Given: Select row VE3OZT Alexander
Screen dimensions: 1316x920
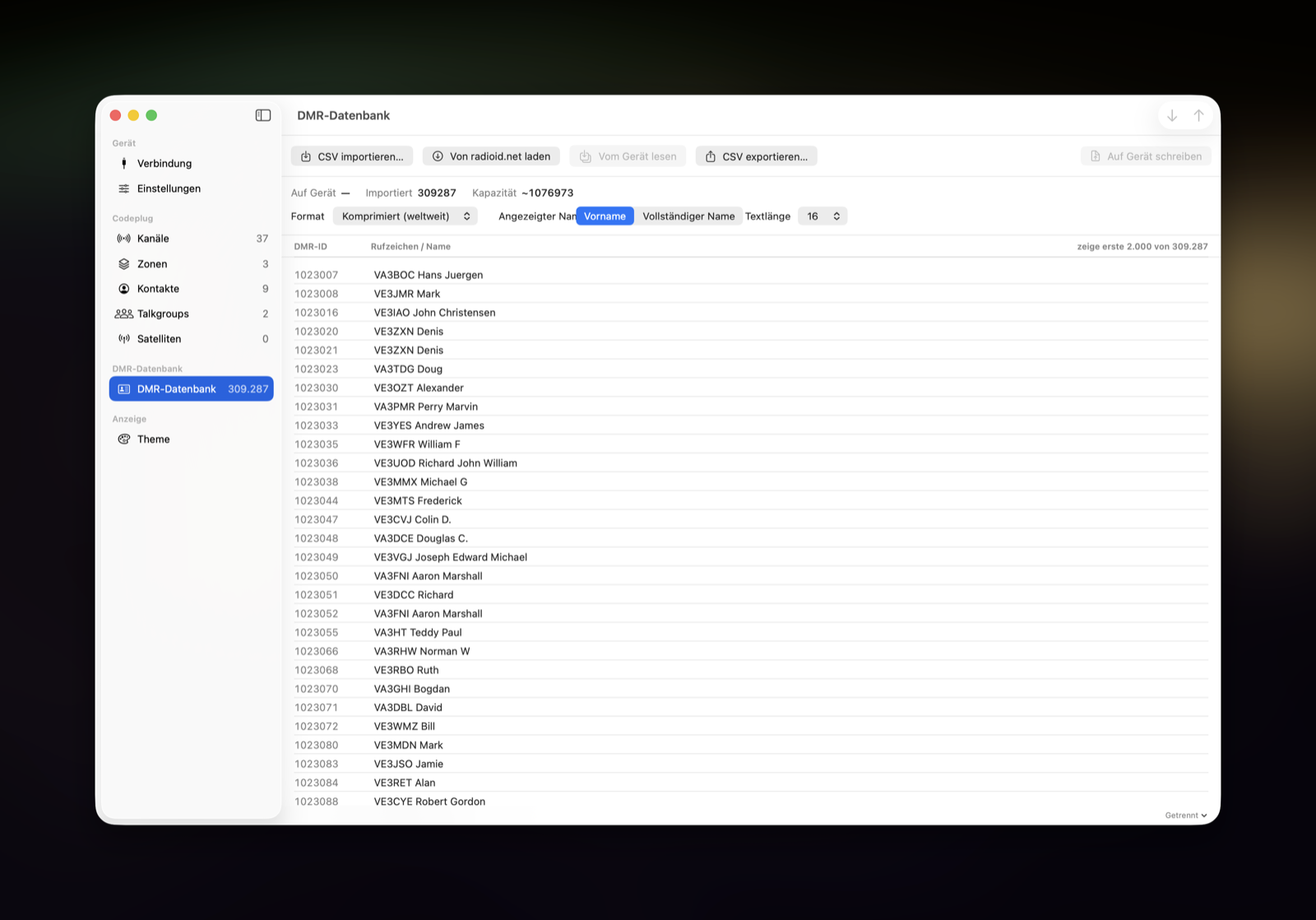Looking at the screenshot, I should (x=751, y=388).
